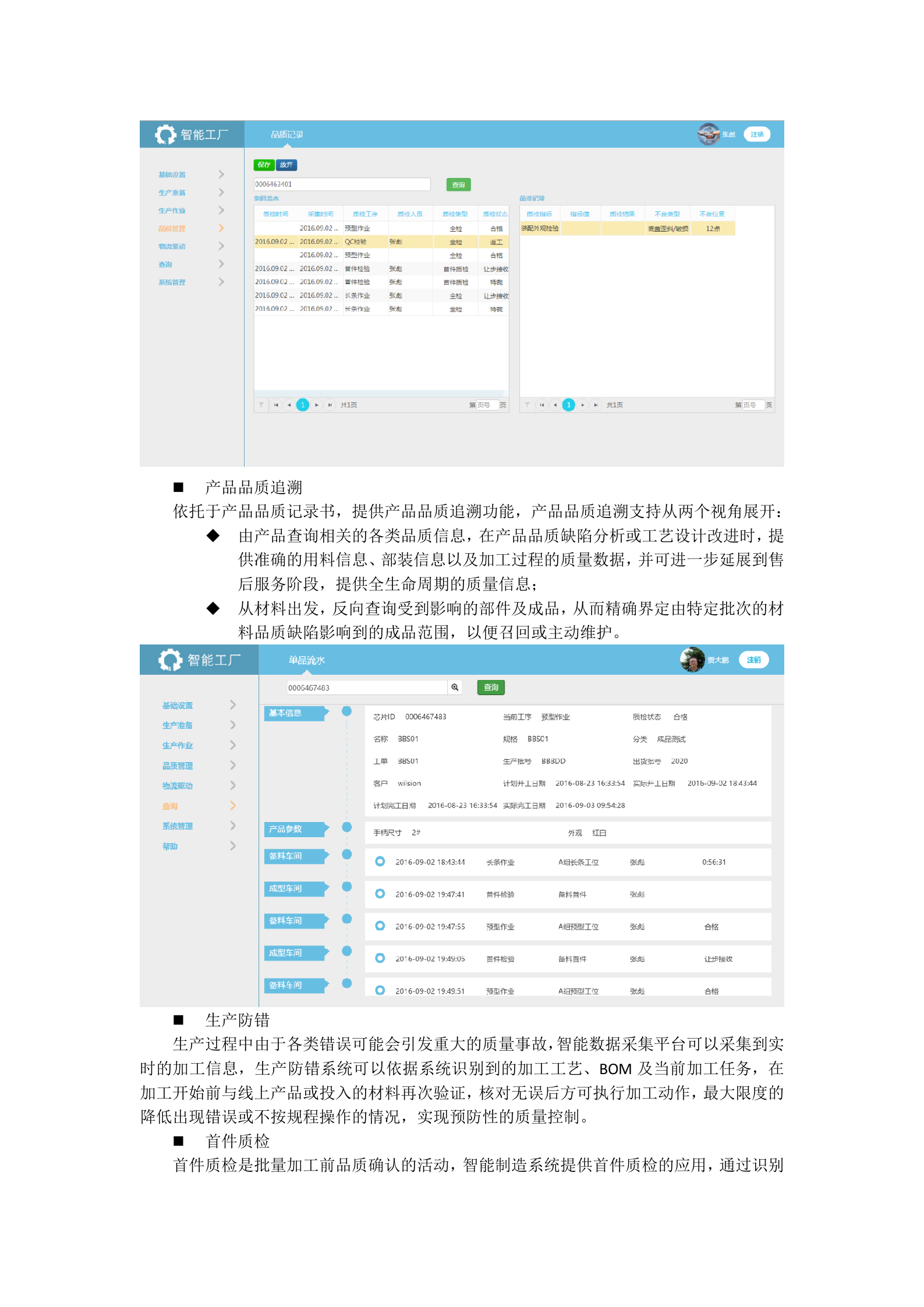Click horizontal scrollbar at the bottom of 条码流水 table

pyautogui.click(x=378, y=393)
